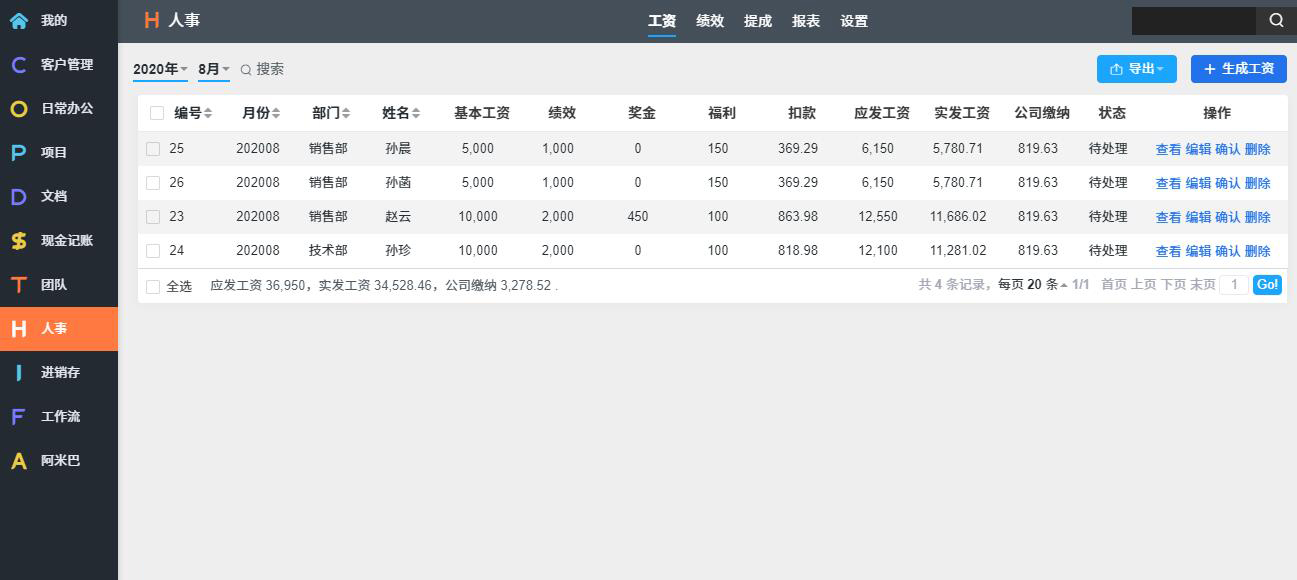Image resolution: width=1297 pixels, height=580 pixels.
Task: Open the 2020年 year dropdown
Action: pyautogui.click(x=160, y=69)
